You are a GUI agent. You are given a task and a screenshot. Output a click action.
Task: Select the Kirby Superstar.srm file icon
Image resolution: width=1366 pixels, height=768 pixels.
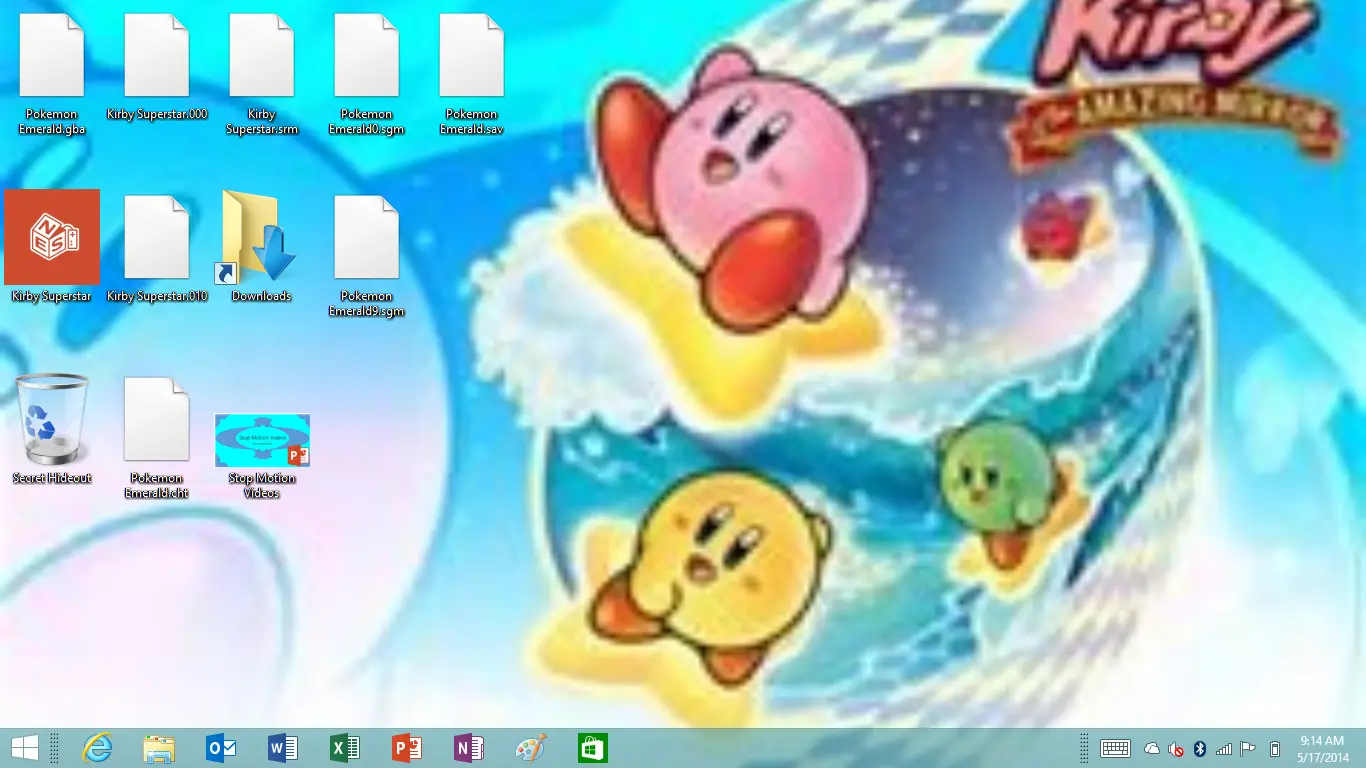[262, 56]
